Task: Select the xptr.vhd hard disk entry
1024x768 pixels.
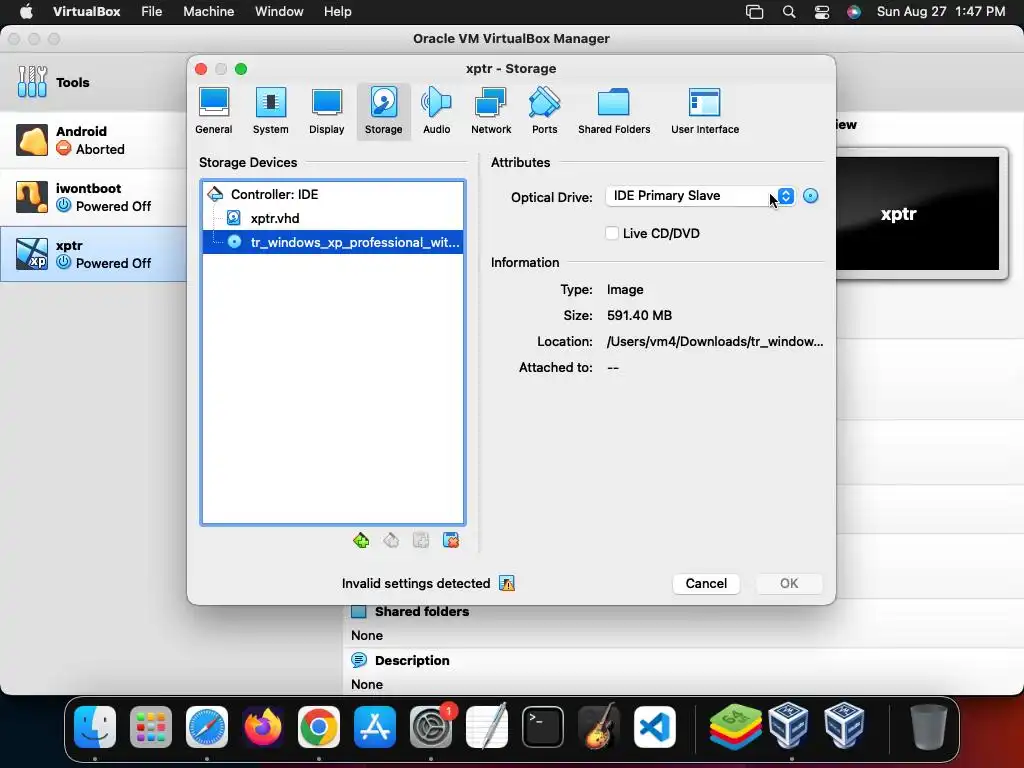Action: coord(332,218)
